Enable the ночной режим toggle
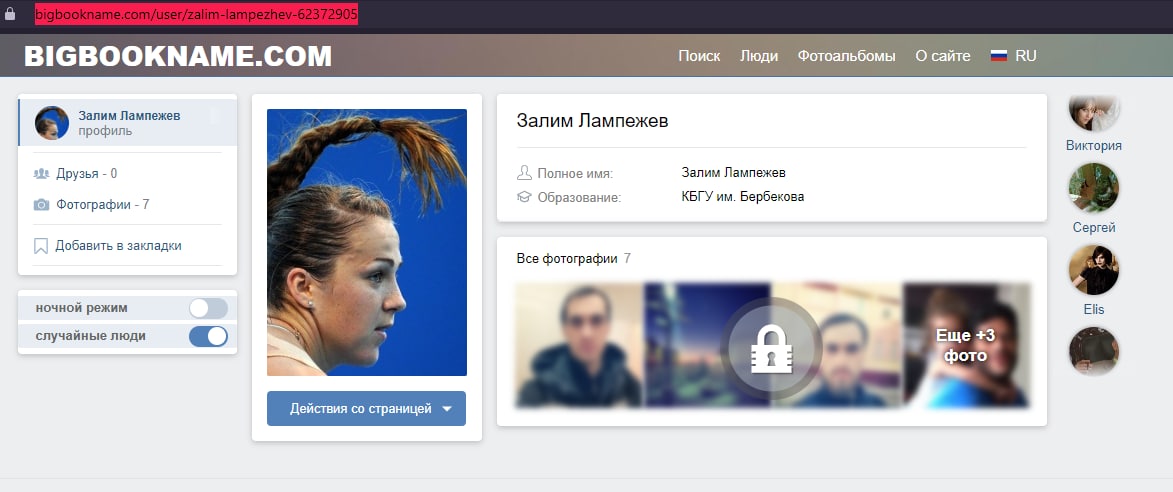The image size is (1173, 492). click(x=208, y=308)
